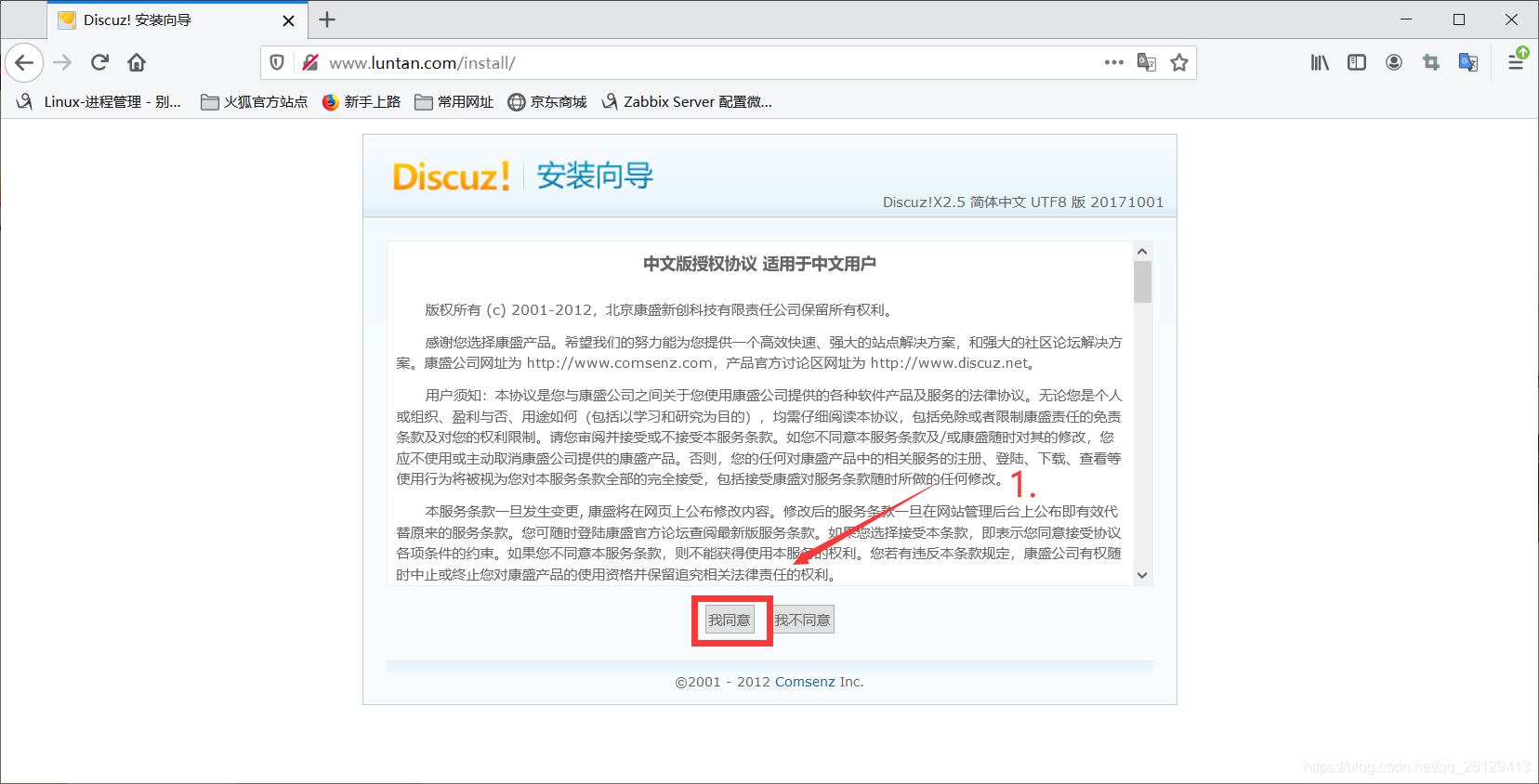Viewport: 1539px width, 784px height.
Task: Click the 安装向导 title text
Action: point(595,176)
